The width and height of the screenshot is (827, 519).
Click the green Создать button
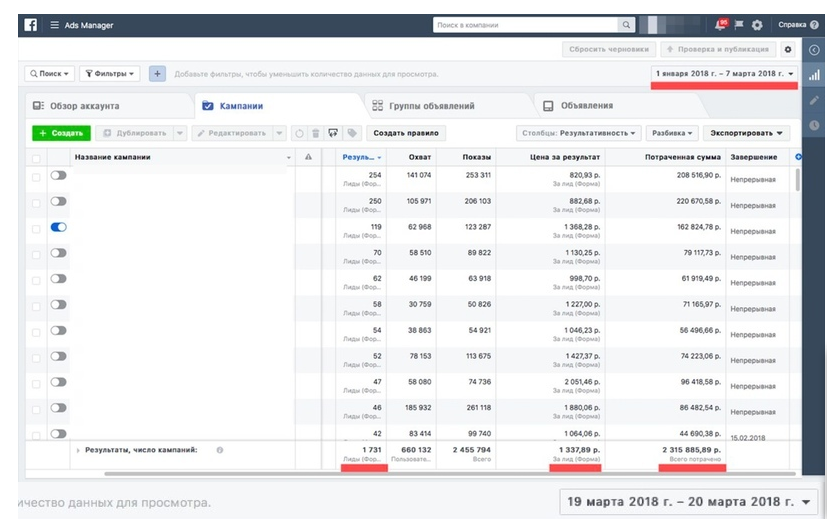[x=61, y=133]
